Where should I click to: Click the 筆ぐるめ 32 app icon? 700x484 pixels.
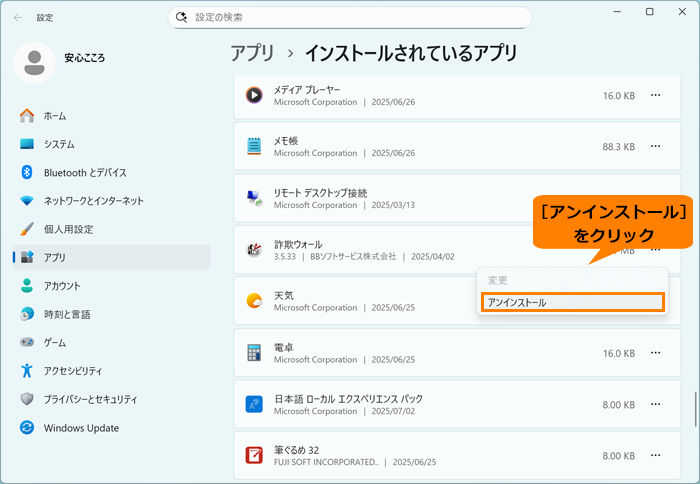coord(254,455)
